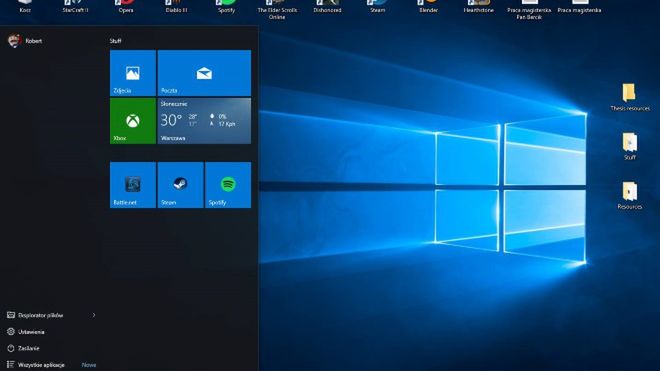The height and width of the screenshot is (371, 660).
Task: Launch the Battle.net tile
Action: (x=133, y=185)
